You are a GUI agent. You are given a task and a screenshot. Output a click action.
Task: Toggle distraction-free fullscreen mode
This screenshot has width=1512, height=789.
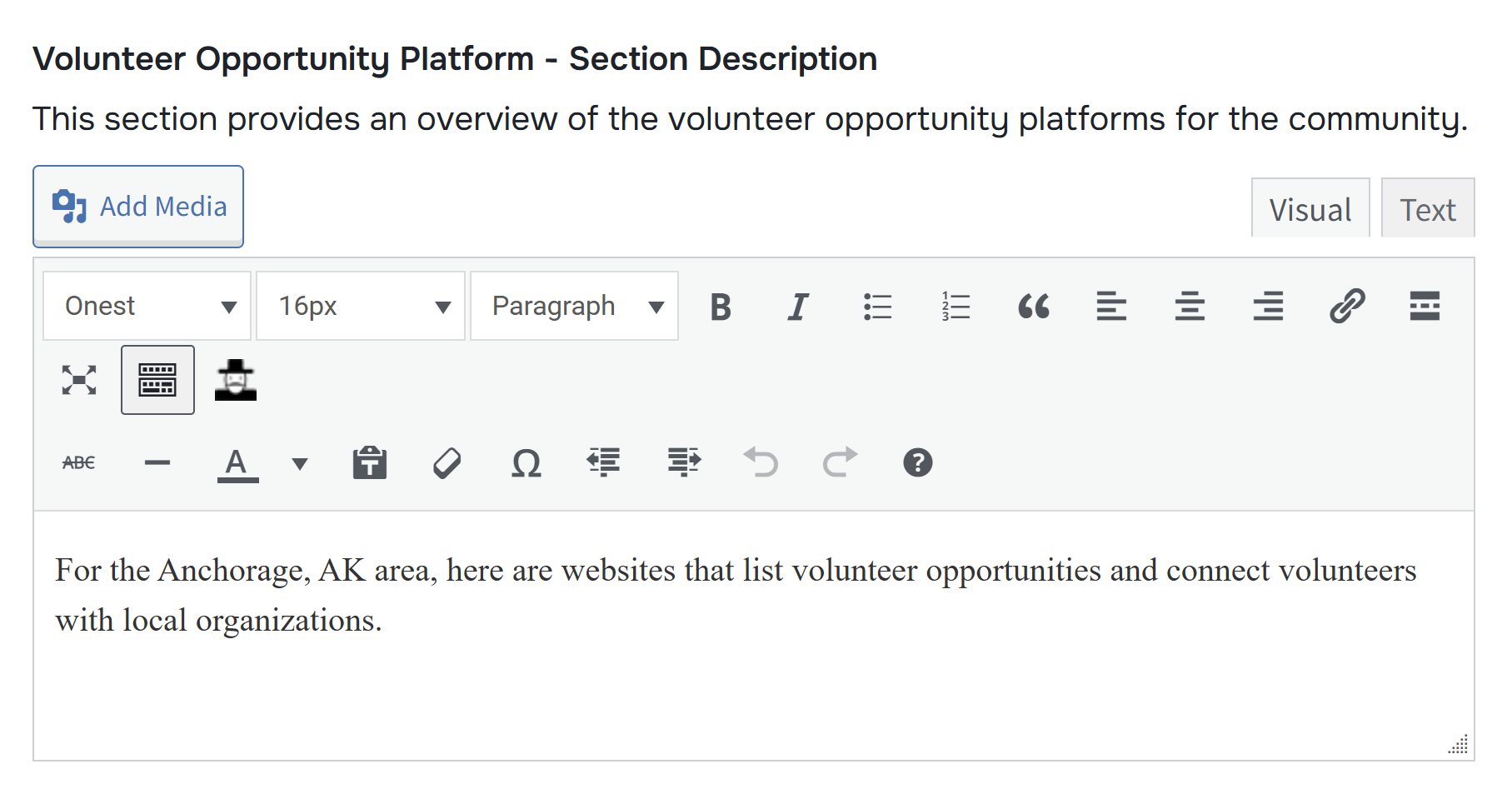79,380
